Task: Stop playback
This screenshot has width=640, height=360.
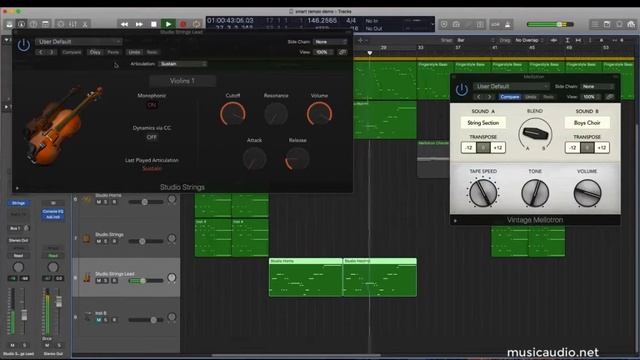Action: pyautogui.click(x=154, y=24)
